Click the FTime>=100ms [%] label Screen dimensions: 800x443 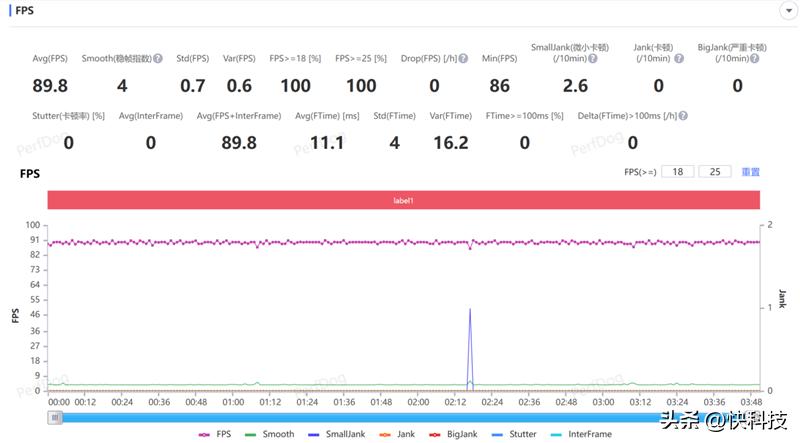click(x=524, y=116)
